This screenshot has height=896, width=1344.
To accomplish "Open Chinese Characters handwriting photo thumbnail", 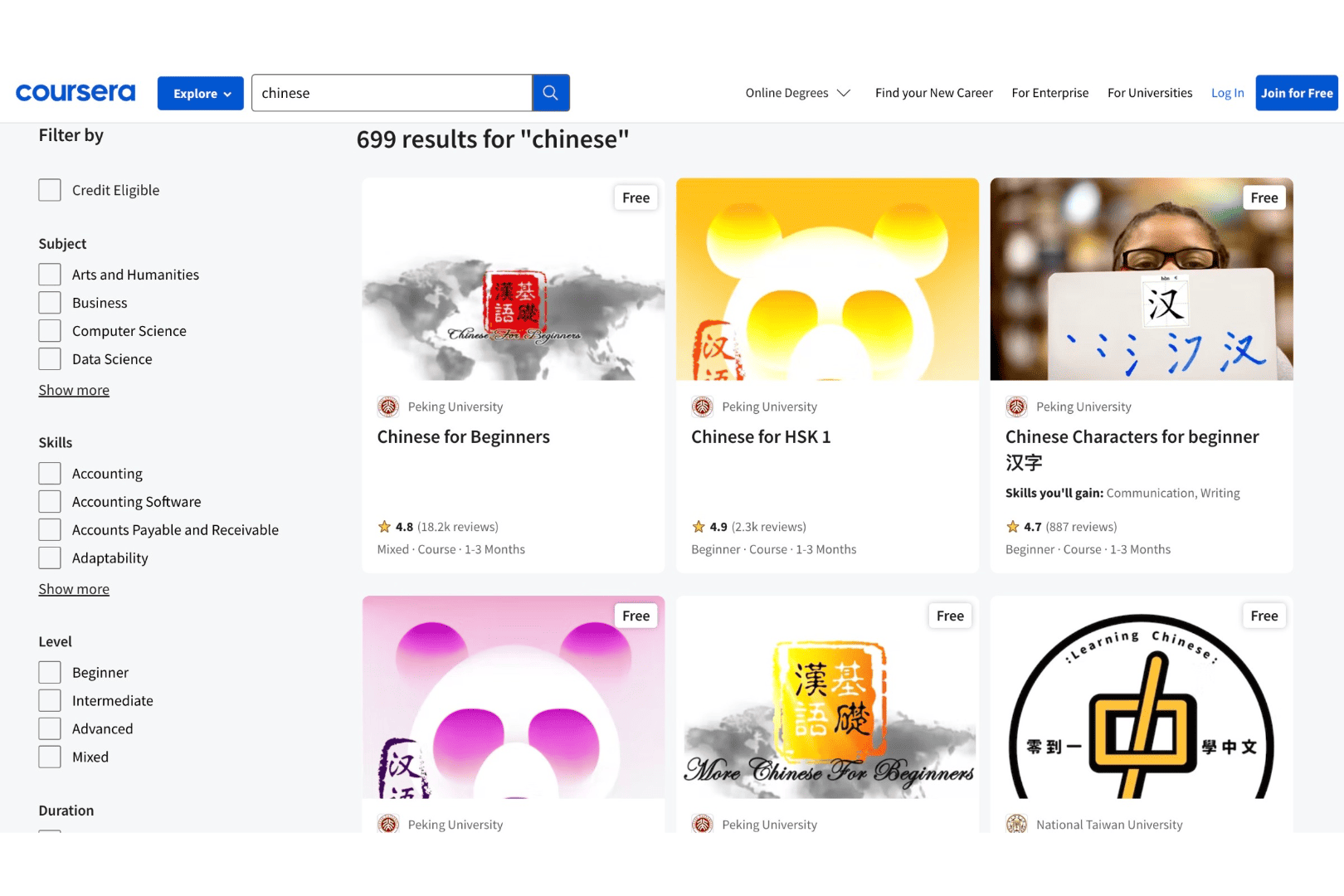I will [1142, 280].
